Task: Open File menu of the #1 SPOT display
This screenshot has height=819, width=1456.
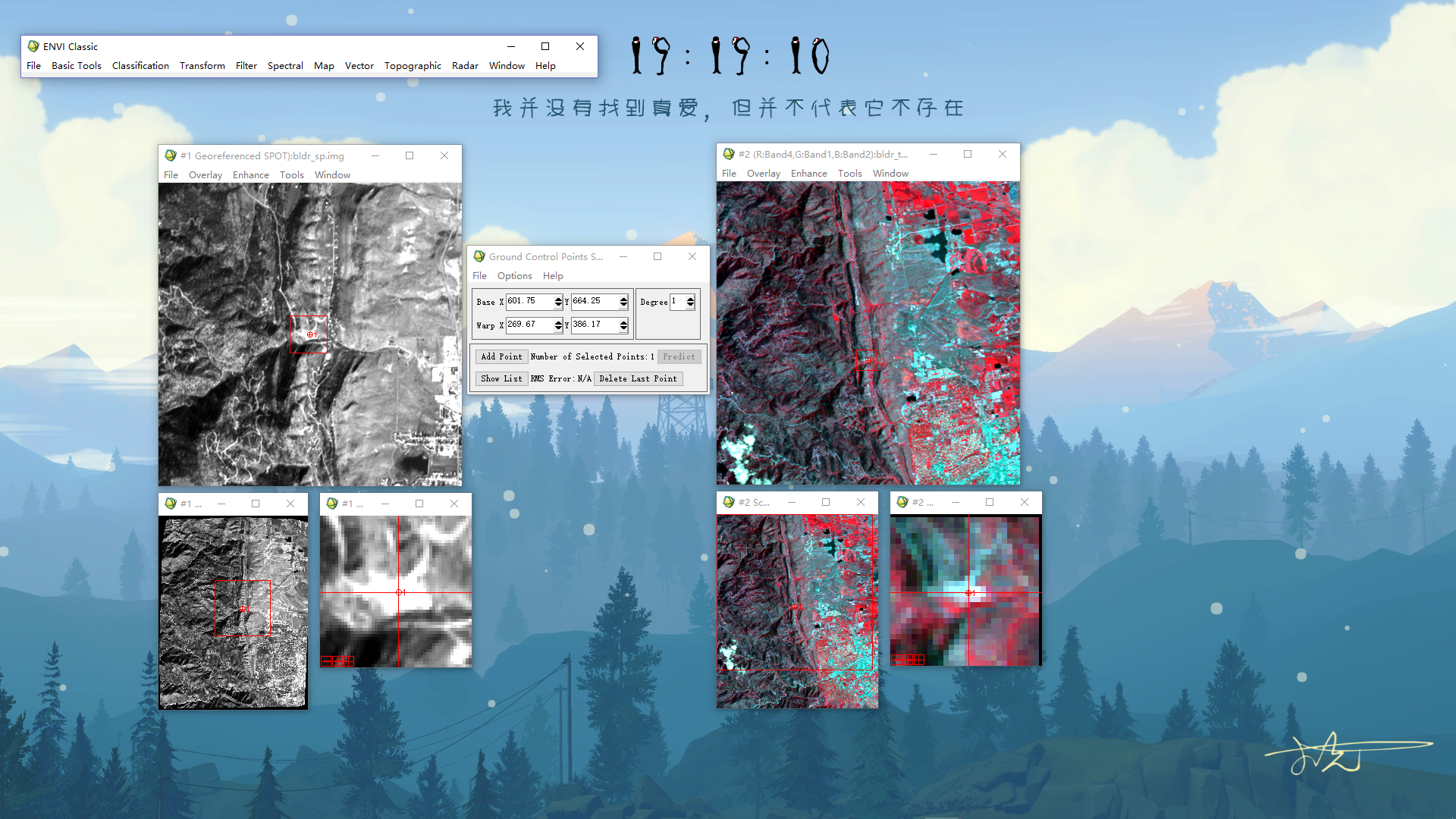Action: click(x=171, y=175)
